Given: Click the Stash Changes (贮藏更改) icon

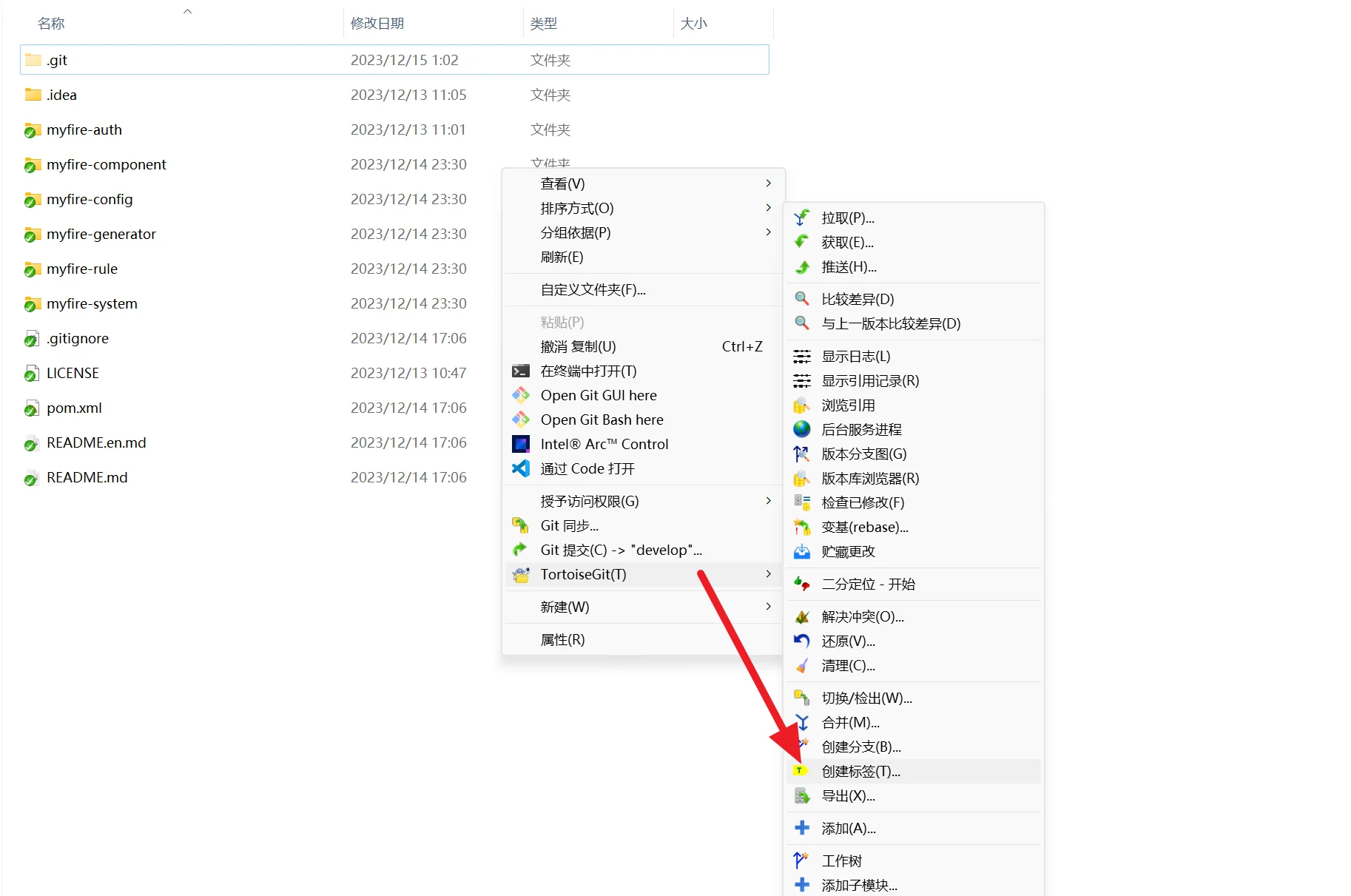Looking at the screenshot, I should [x=801, y=552].
